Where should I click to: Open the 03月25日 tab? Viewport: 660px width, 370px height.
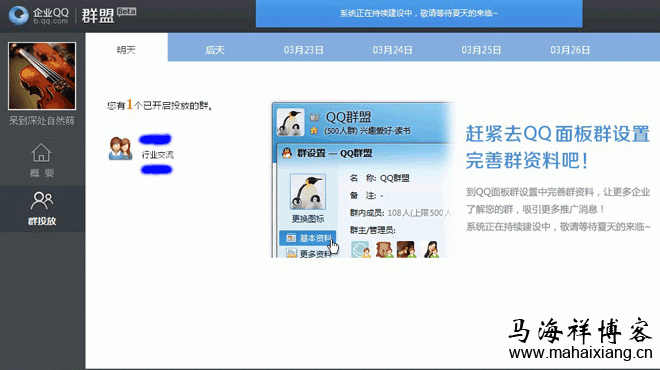pyautogui.click(x=481, y=50)
